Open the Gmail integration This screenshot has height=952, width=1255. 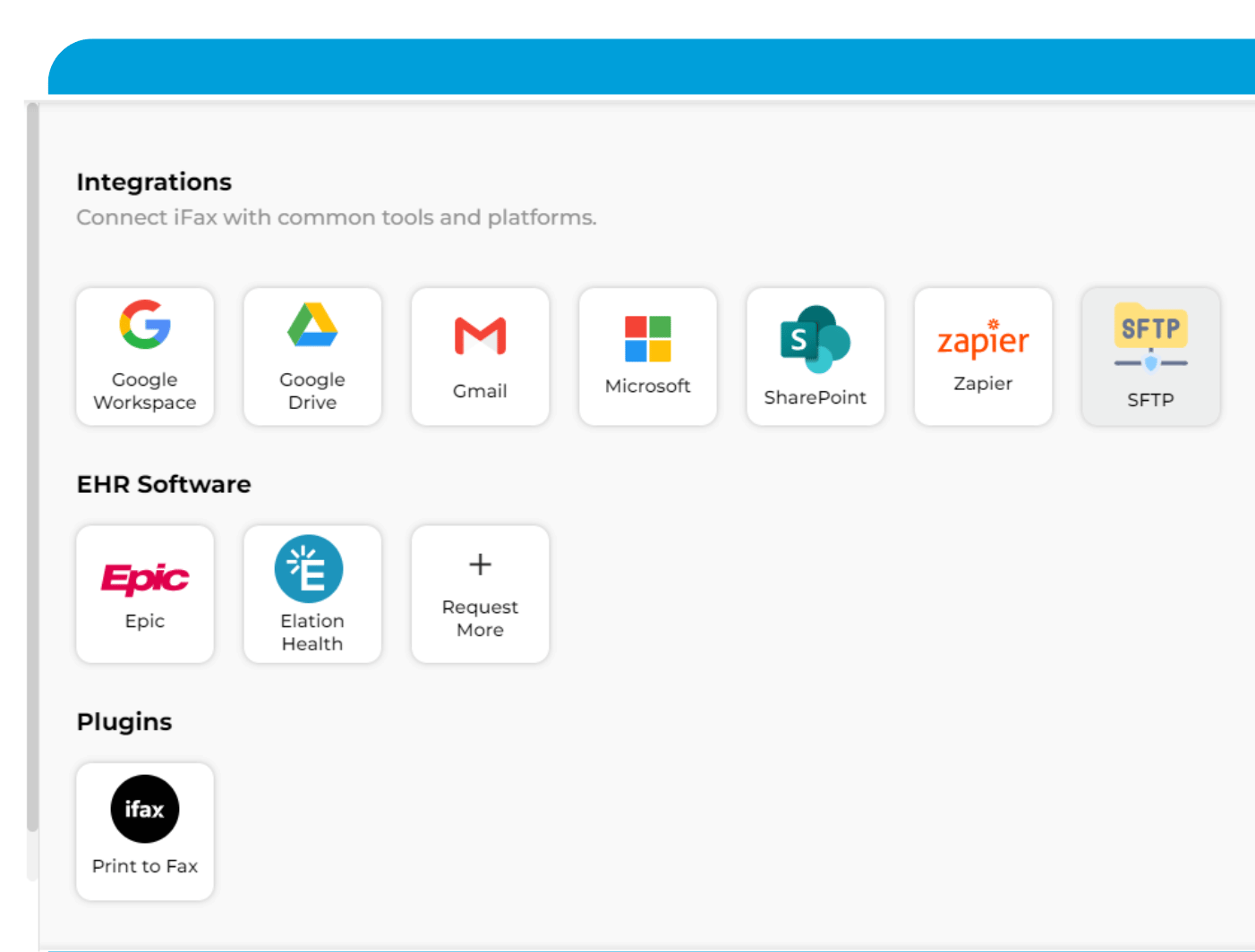pyautogui.click(x=480, y=356)
